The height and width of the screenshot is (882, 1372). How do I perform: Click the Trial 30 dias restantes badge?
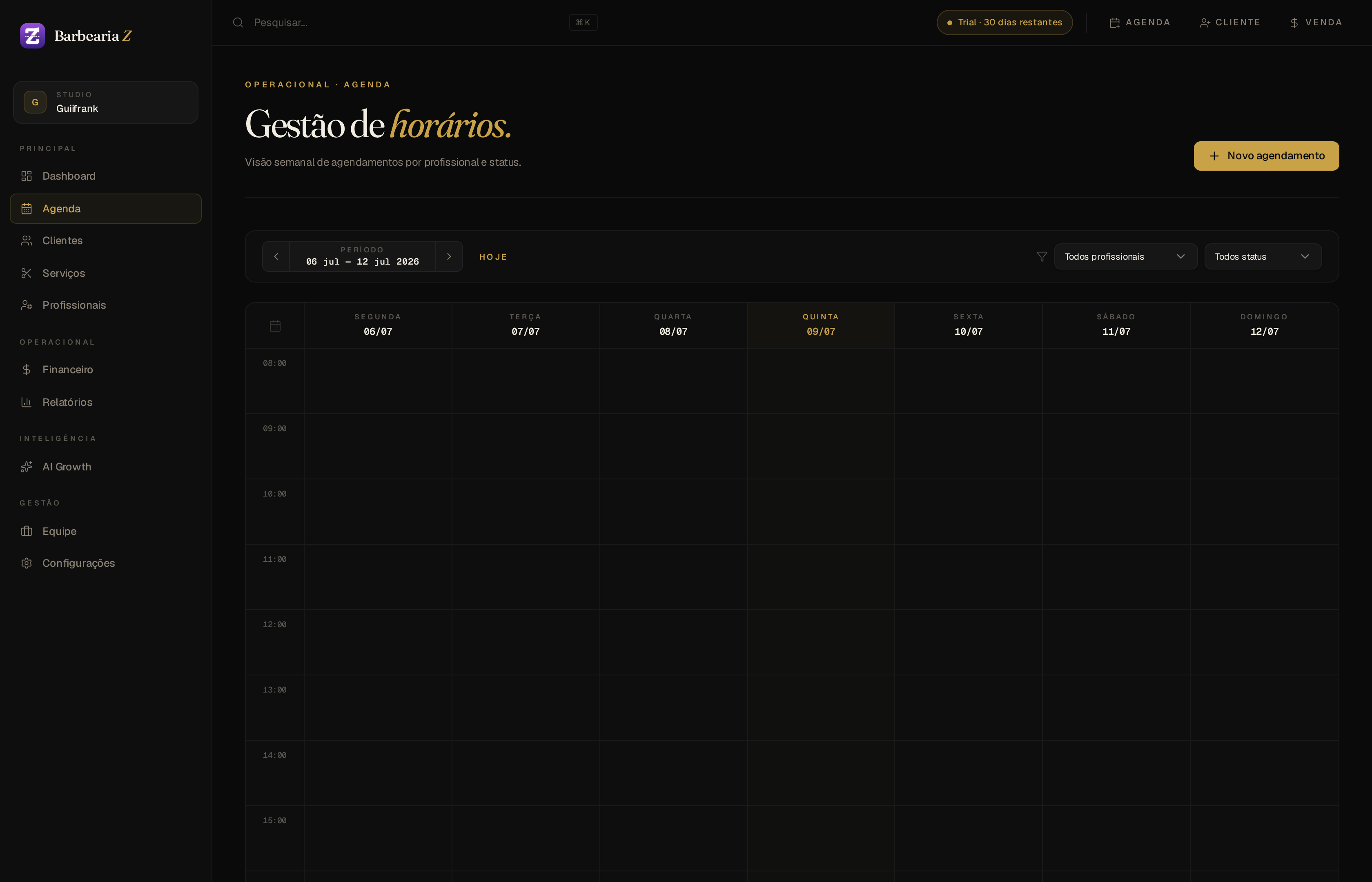point(1004,22)
